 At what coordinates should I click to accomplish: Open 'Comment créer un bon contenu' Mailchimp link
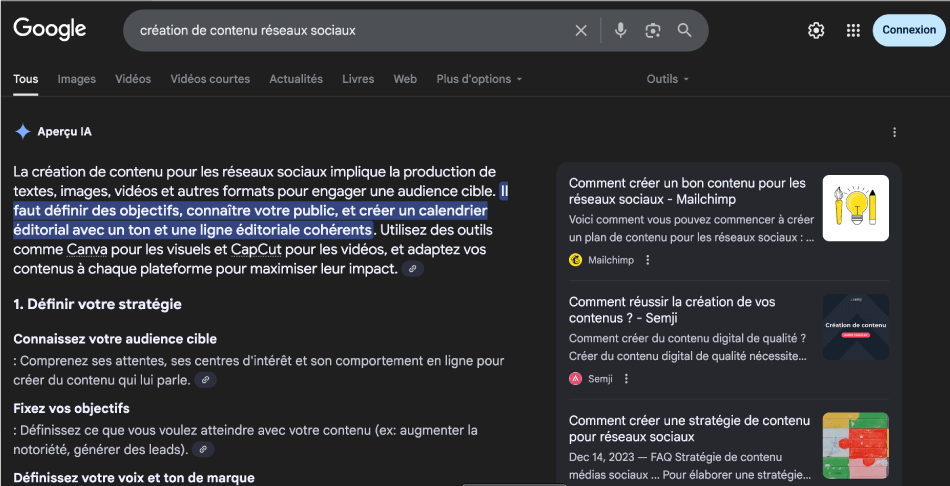click(x=688, y=191)
